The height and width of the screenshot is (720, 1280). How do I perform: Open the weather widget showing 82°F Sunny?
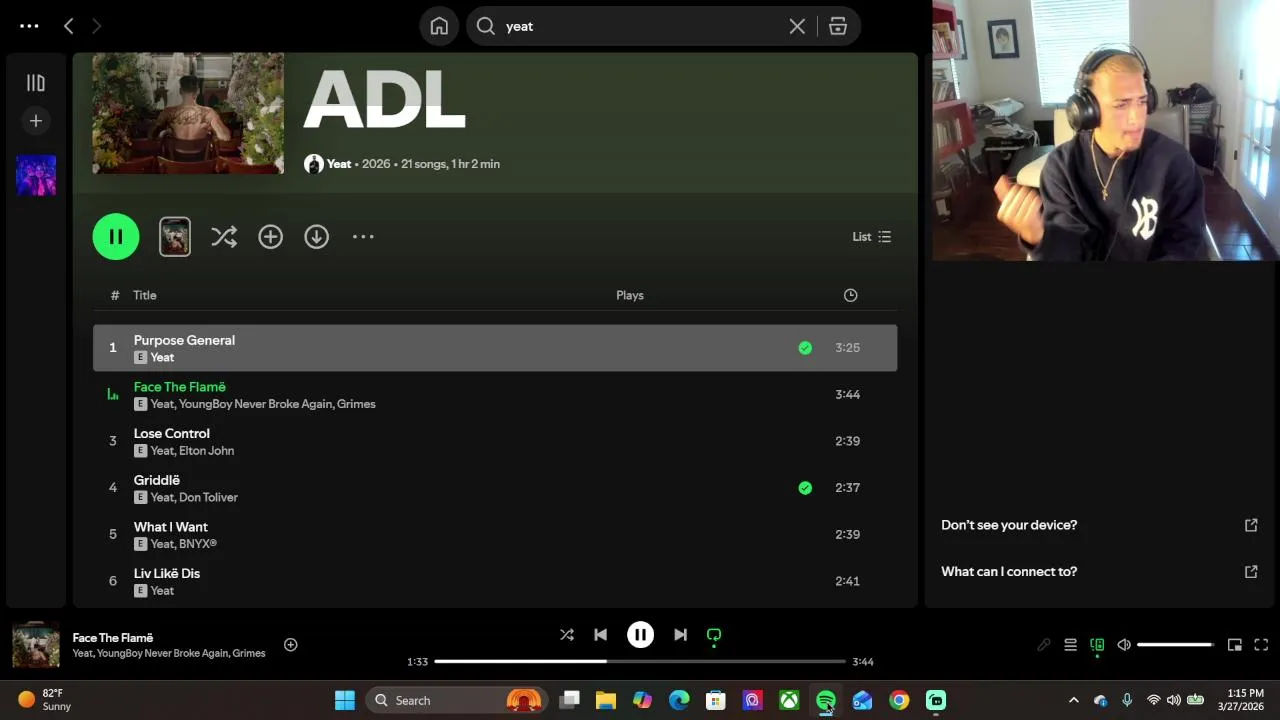(x=45, y=700)
